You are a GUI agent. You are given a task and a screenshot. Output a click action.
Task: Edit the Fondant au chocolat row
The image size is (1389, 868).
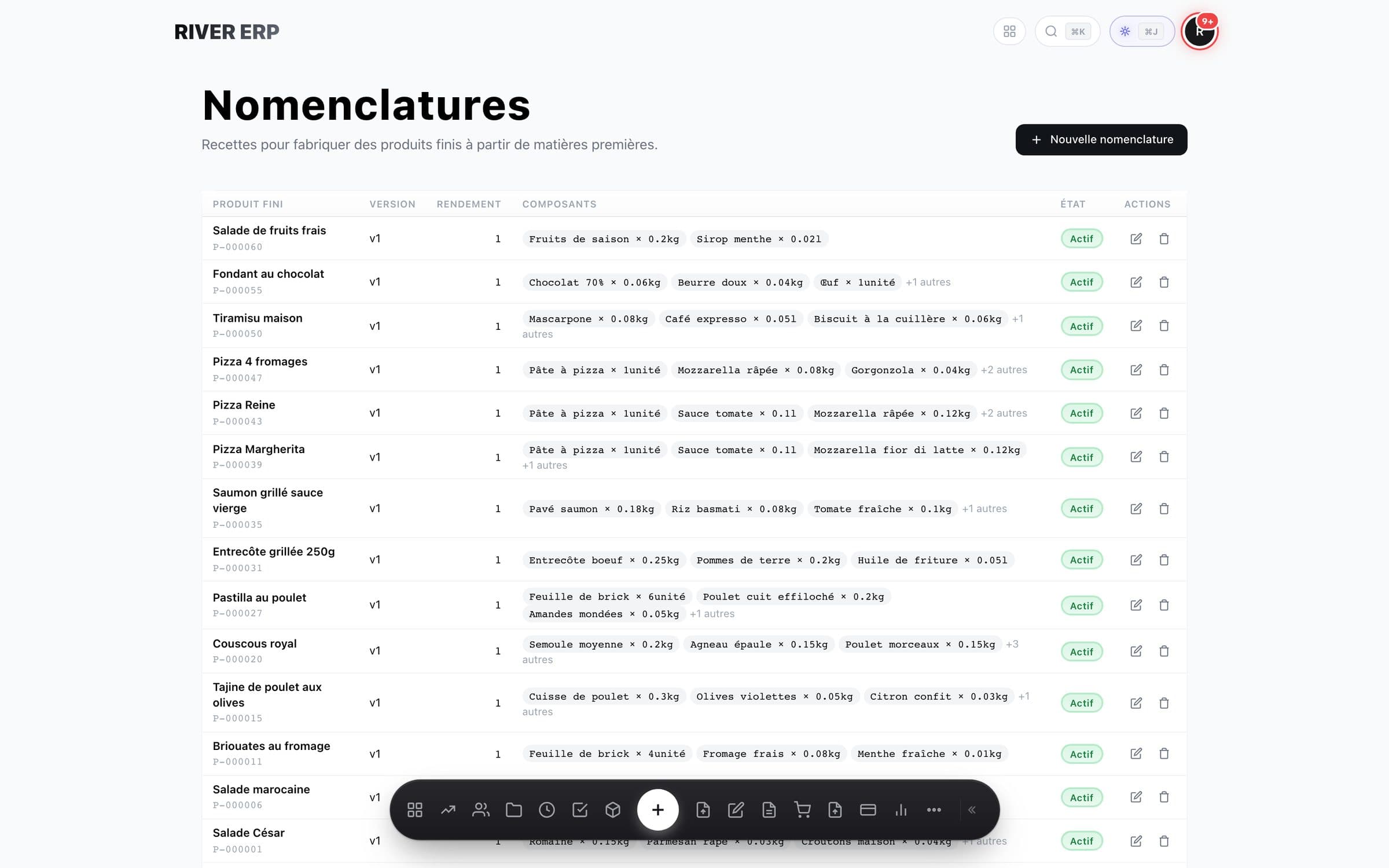(1136, 282)
